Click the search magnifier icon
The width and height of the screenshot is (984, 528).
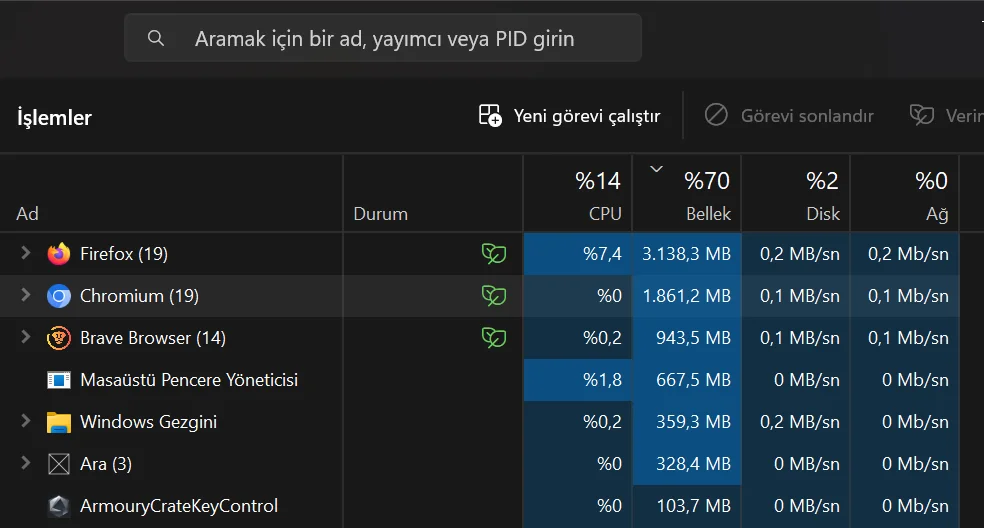tap(155, 39)
